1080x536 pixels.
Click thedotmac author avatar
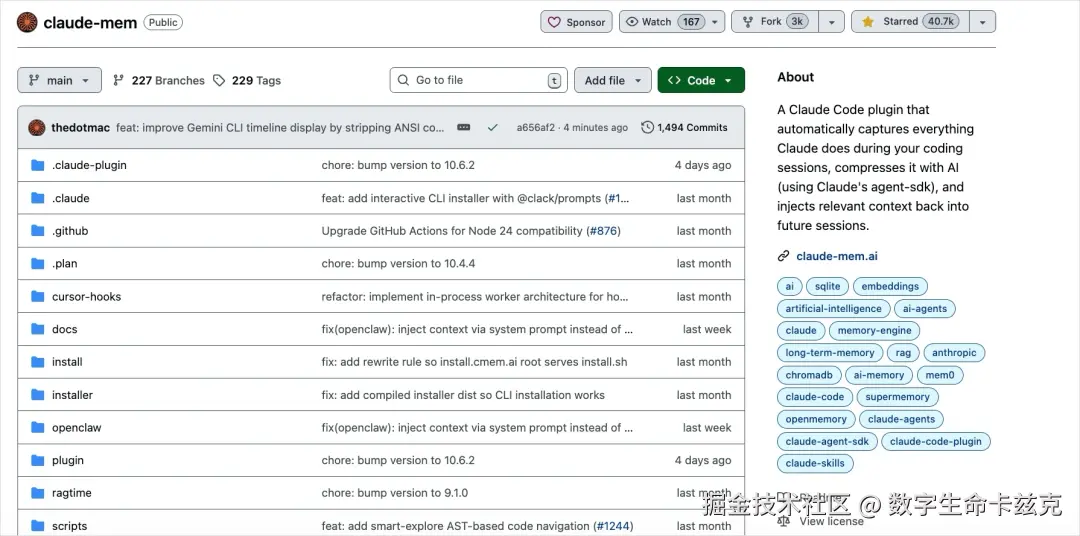[x=37, y=127]
